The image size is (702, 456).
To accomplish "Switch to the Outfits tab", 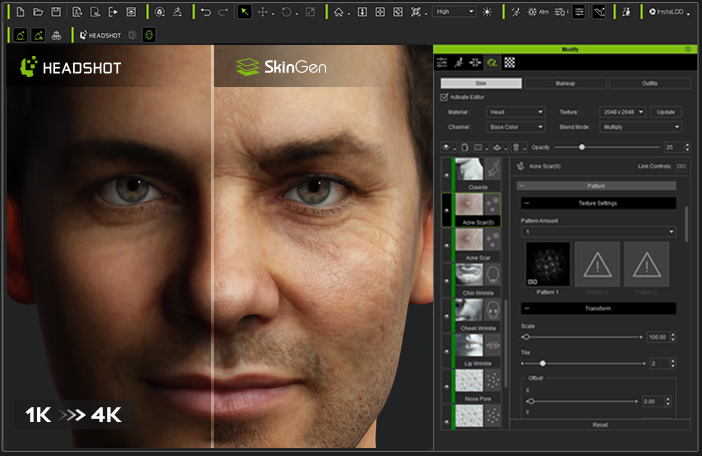I will point(649,83).
